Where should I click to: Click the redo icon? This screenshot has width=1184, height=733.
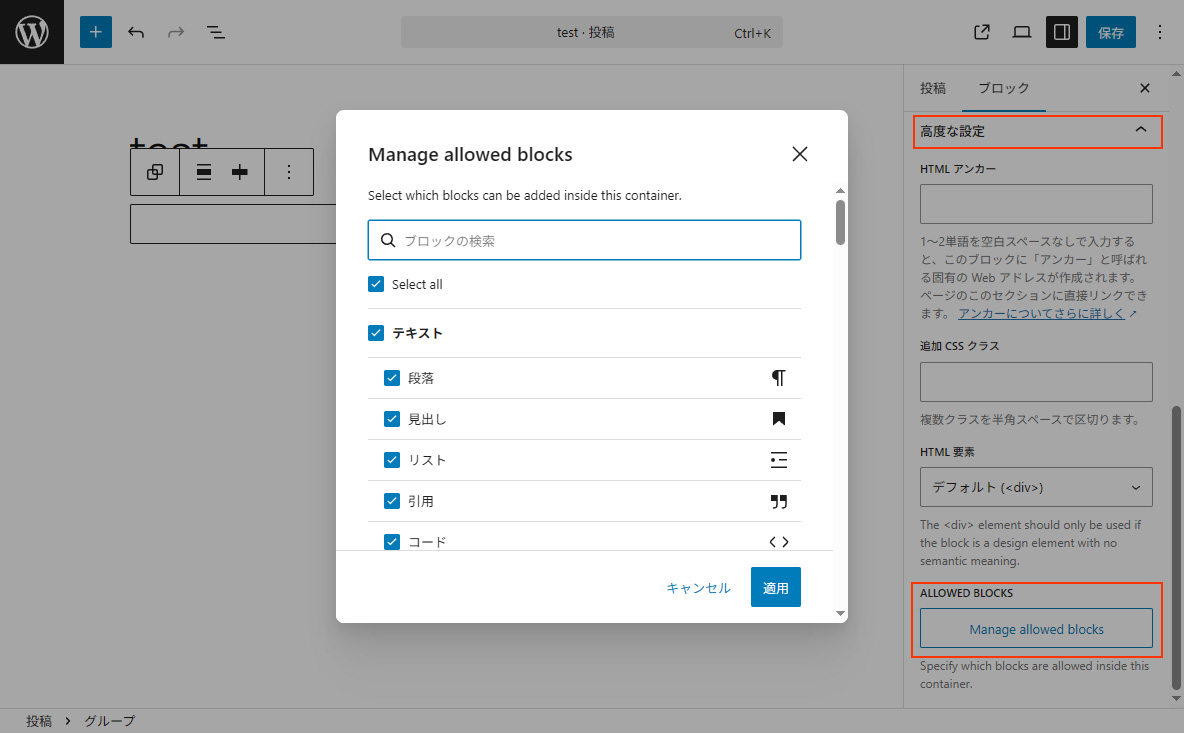(x=176, y=32)
